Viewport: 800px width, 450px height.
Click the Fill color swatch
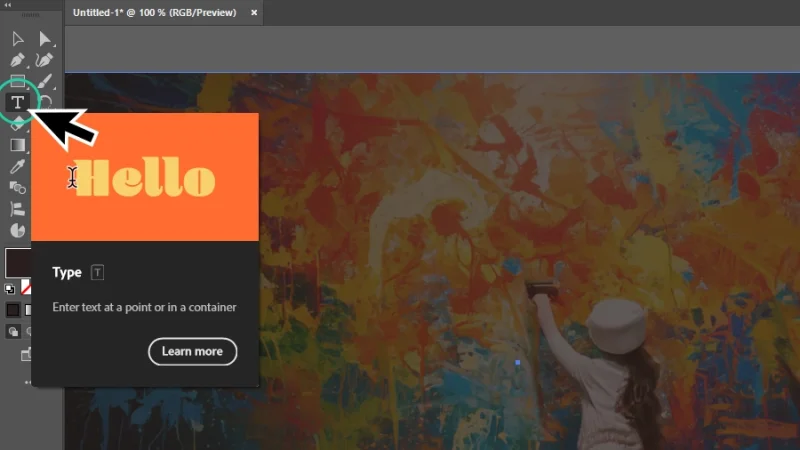tap(17, 262)
